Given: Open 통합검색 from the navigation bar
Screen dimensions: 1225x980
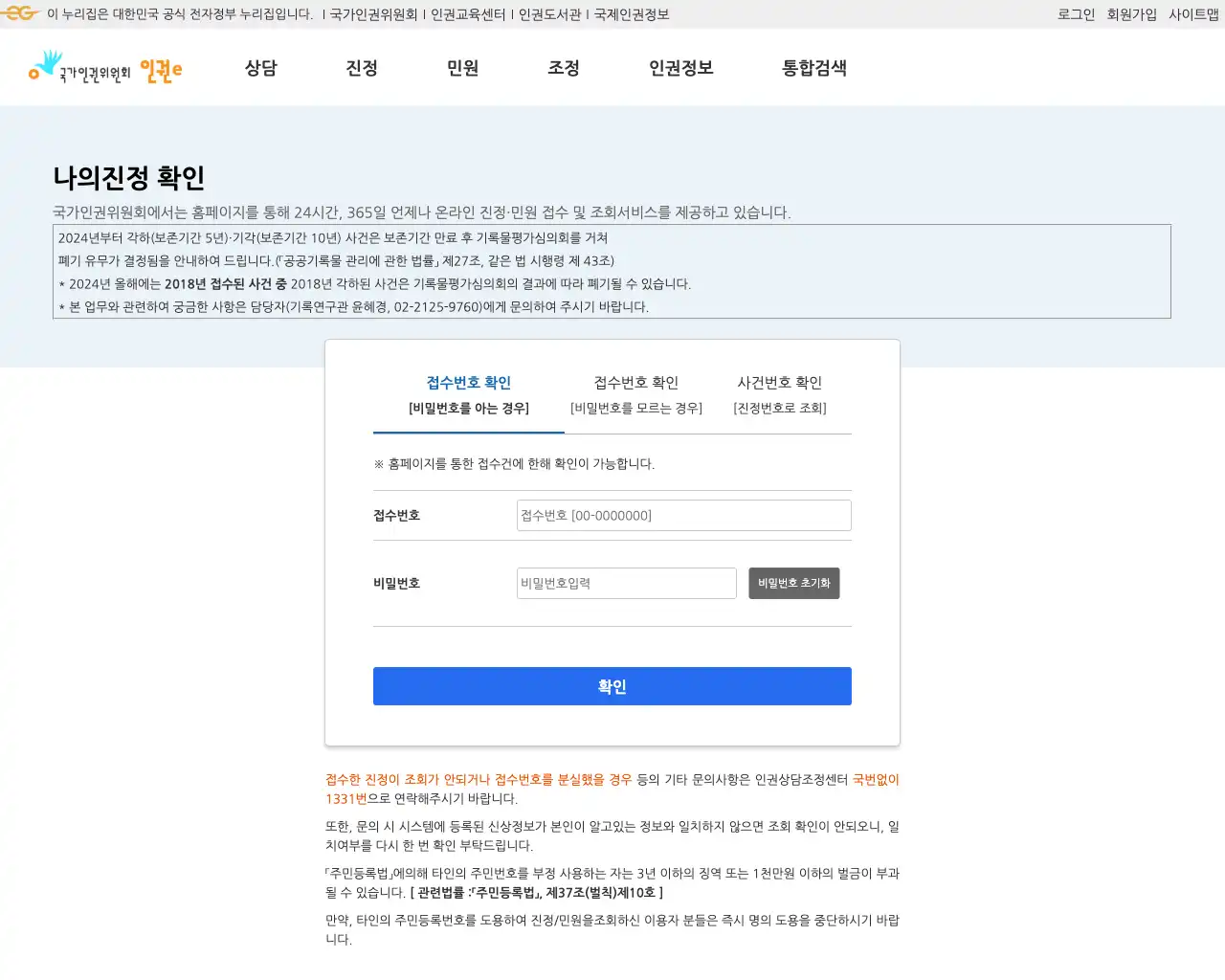Looking at the screenshot, I should 813,68.
